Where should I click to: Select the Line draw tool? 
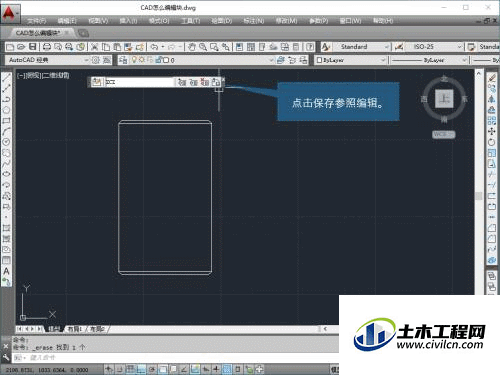[6, 78]
